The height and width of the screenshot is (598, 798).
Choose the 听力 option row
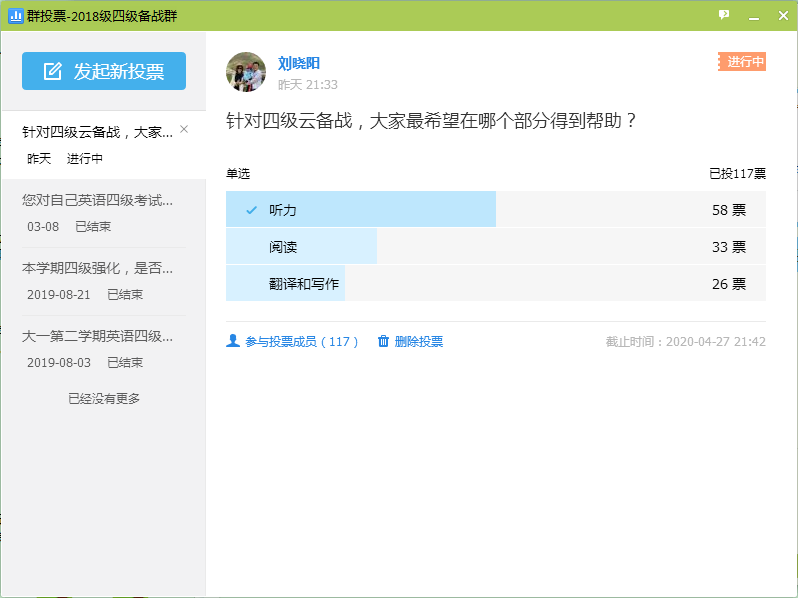(496, 209)
